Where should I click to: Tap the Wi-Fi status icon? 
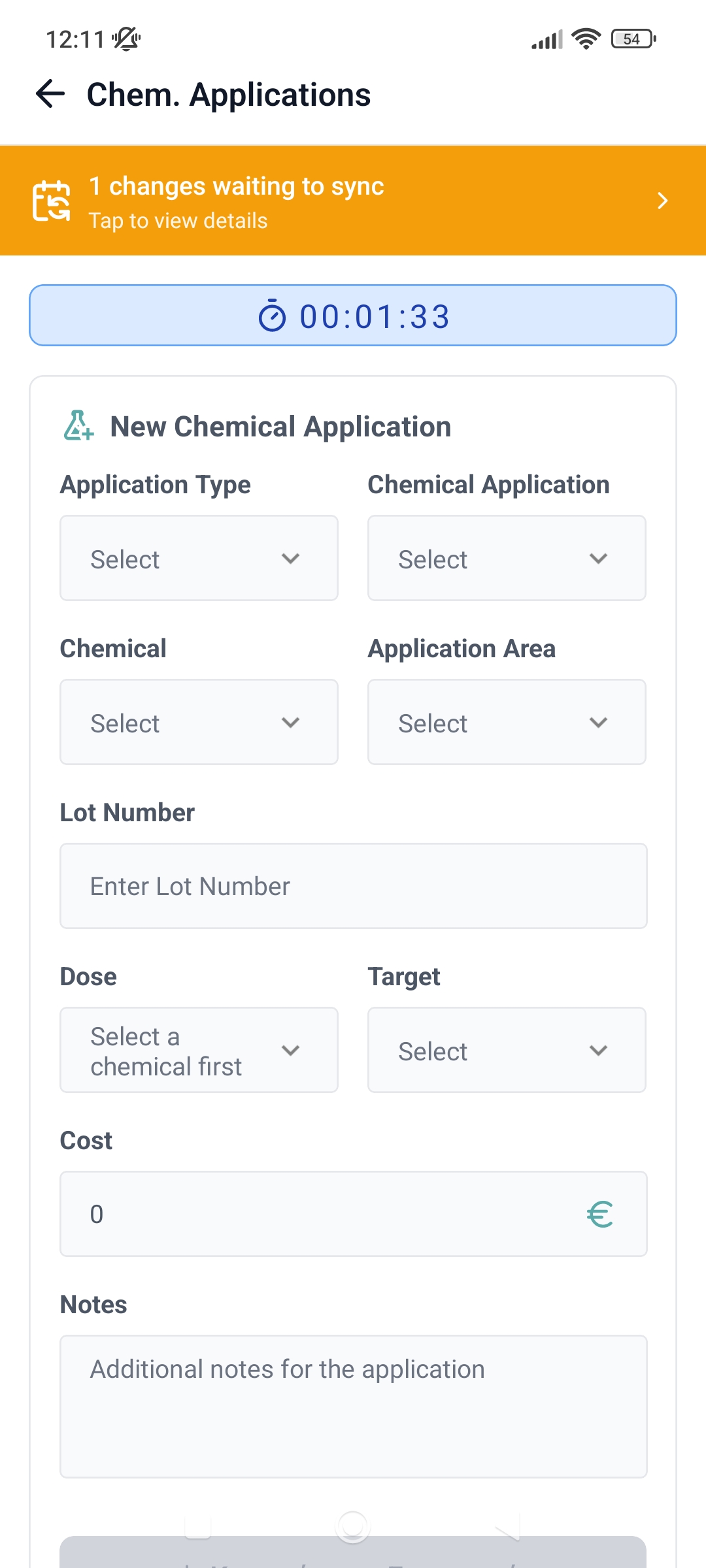click(586, 39)
